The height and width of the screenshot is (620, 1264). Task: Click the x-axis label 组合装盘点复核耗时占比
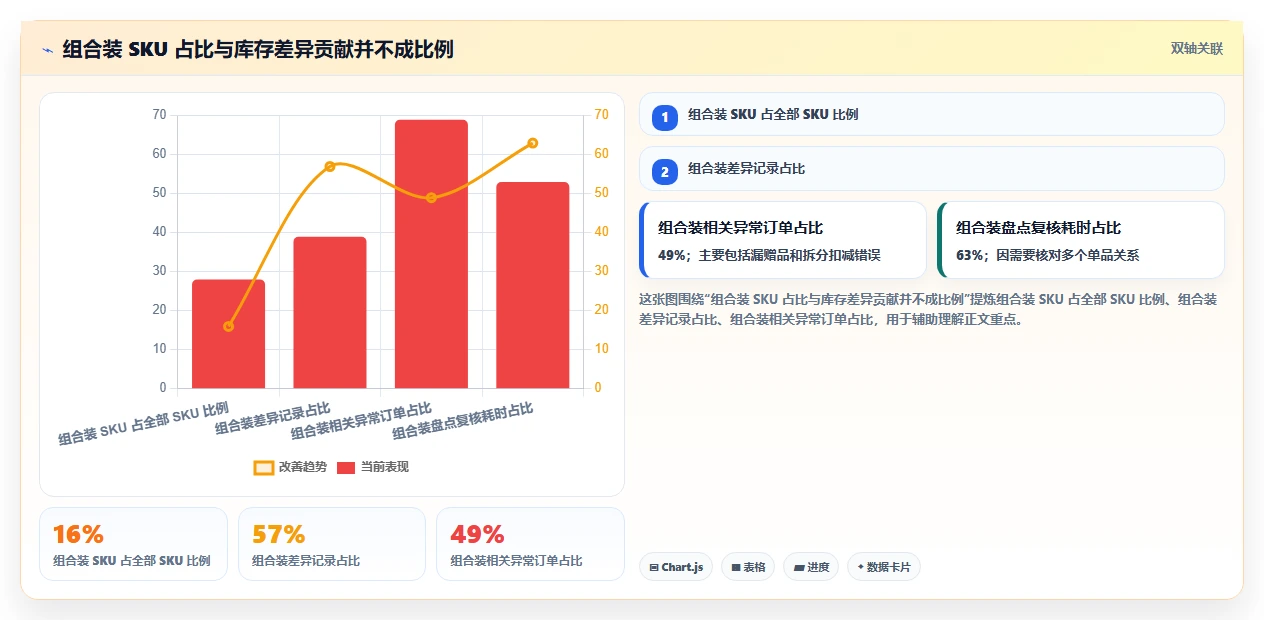463,421
